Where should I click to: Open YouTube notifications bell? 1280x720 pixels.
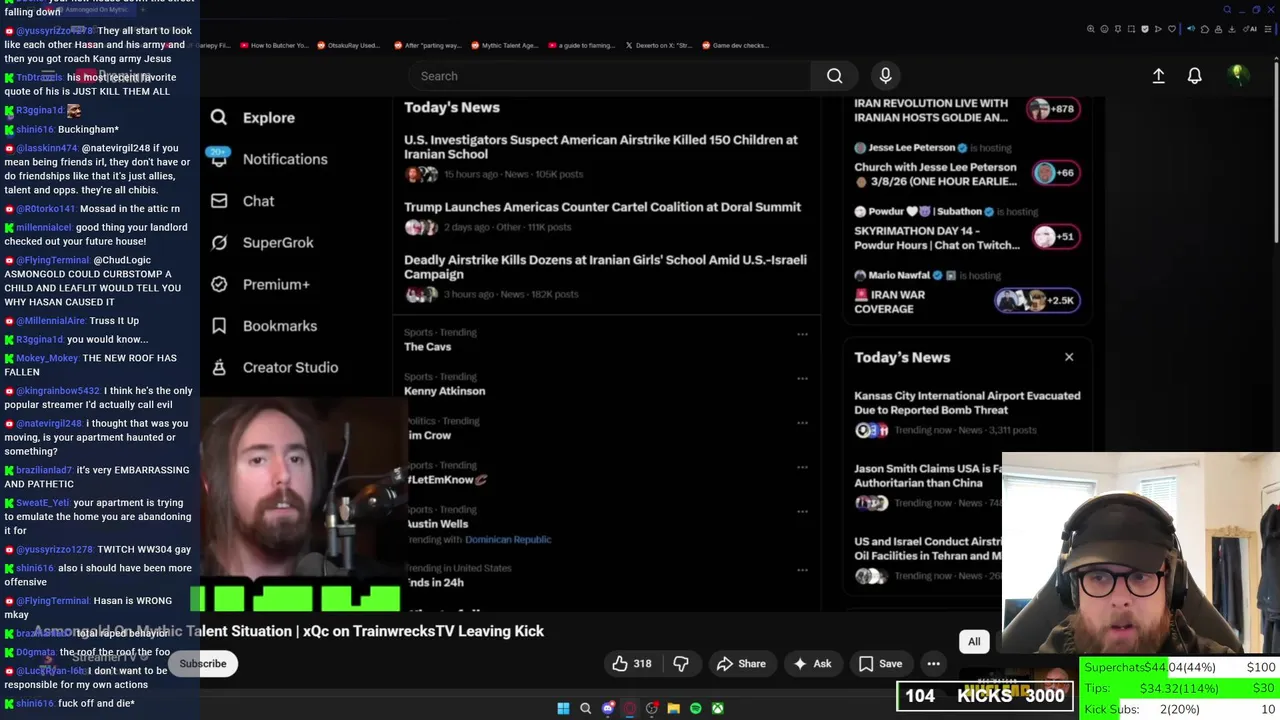pos(1194,76)
